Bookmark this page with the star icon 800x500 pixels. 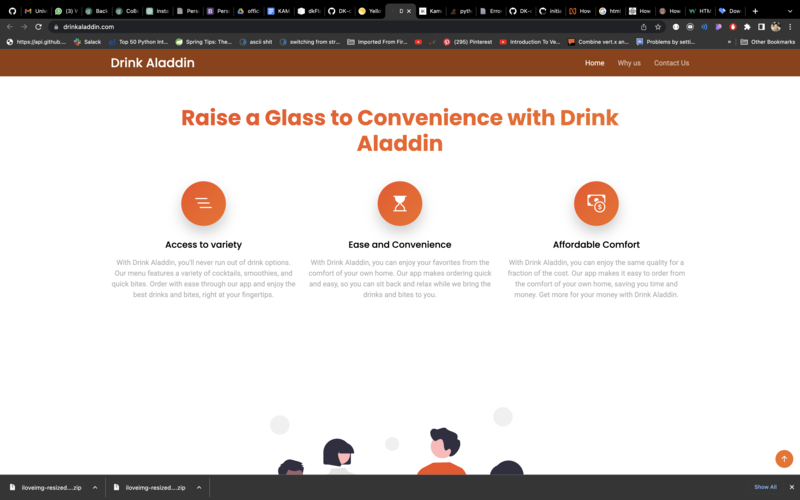[658, 27]
